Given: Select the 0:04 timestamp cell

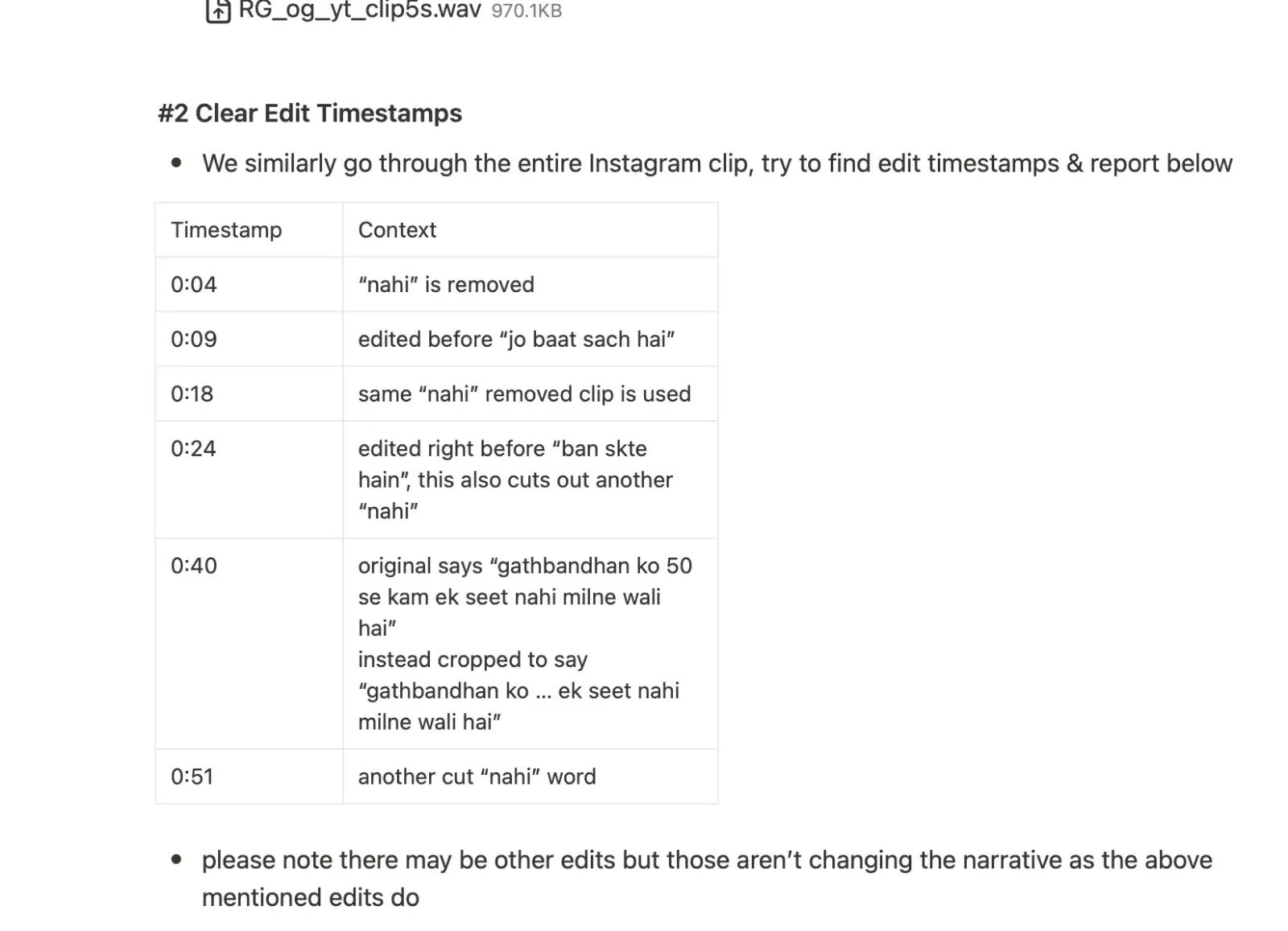Looking at the screenshot, I should [249, 285].
